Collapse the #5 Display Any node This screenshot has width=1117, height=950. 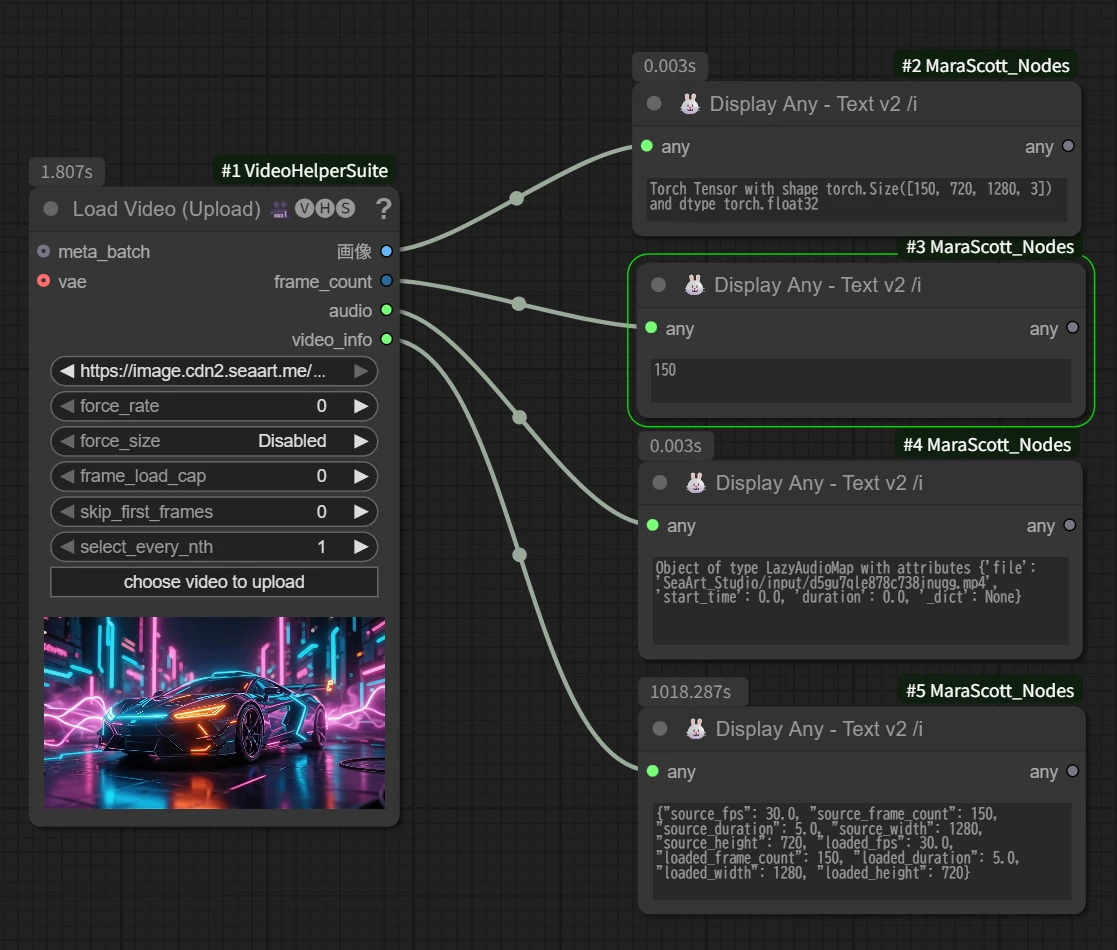660,729
